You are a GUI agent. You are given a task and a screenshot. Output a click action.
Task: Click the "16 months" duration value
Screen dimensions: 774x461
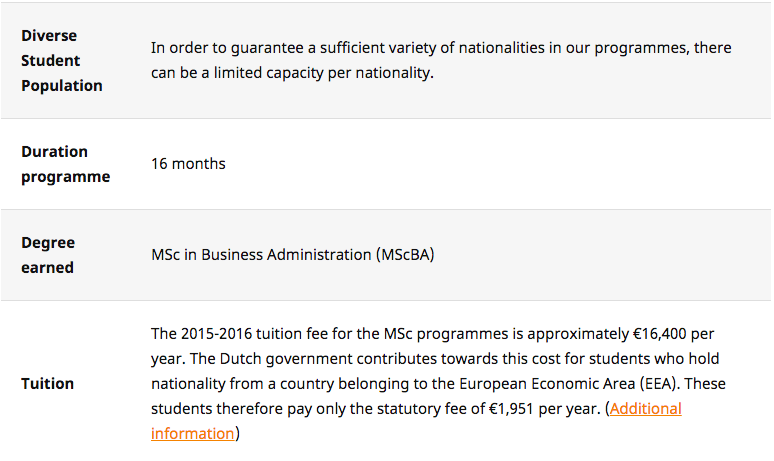pyautogui.click(x=188, y=163)
